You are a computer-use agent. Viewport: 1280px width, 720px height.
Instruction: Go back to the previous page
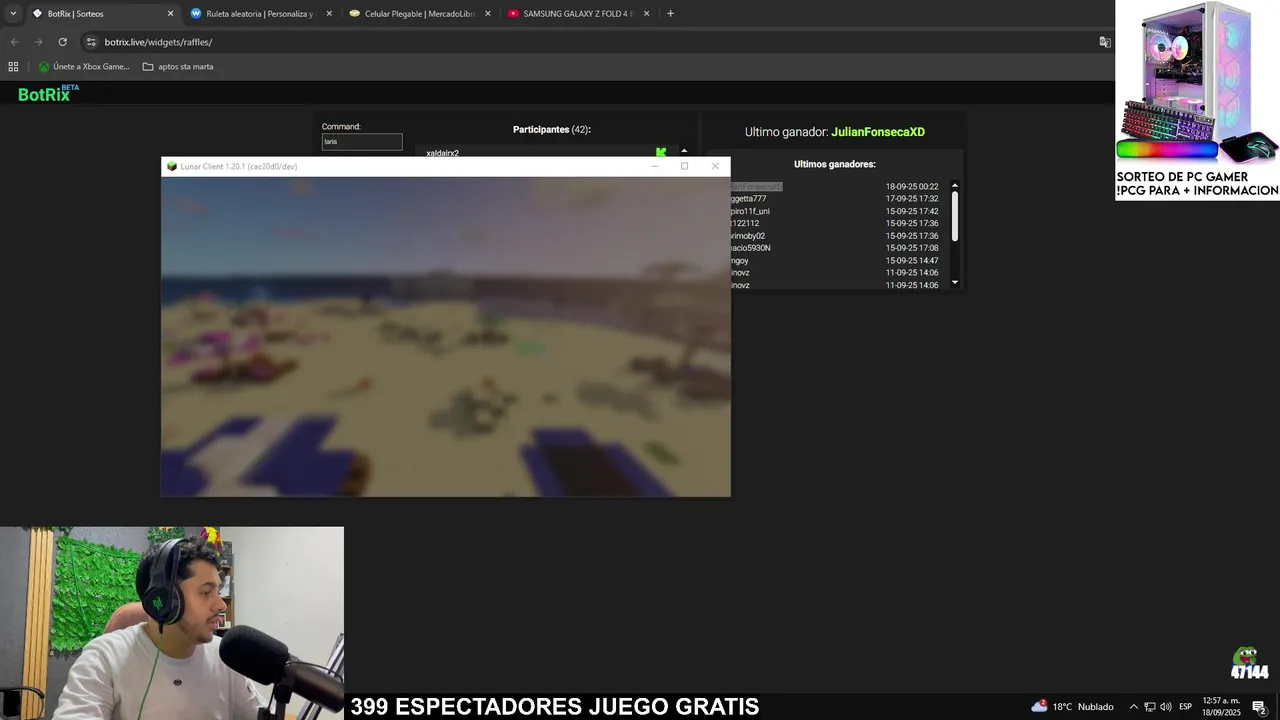tap(14, 42)
